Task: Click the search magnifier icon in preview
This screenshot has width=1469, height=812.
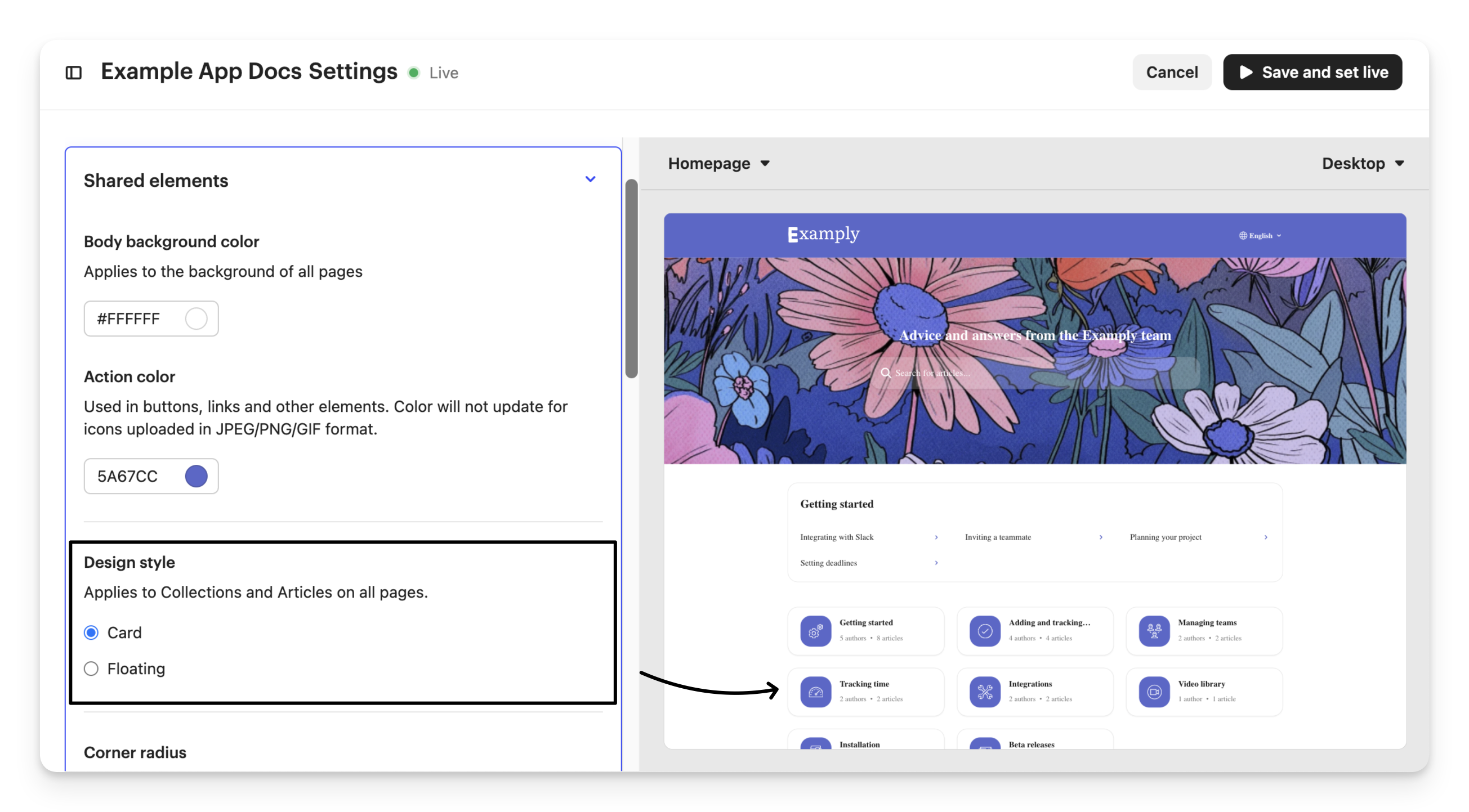Action: [886, 373]
